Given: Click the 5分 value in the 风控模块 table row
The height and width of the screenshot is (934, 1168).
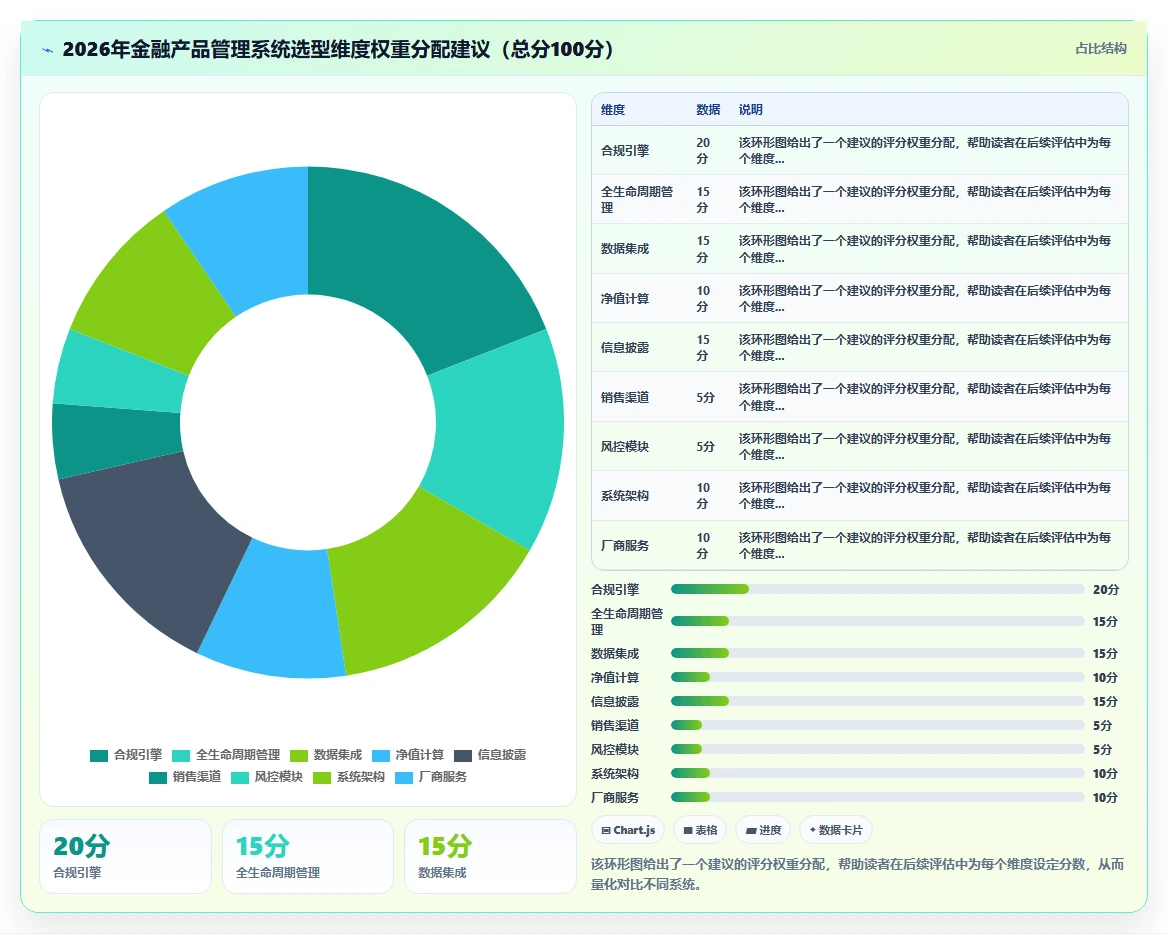Looking at the screenshot, I should coord(705,447).
